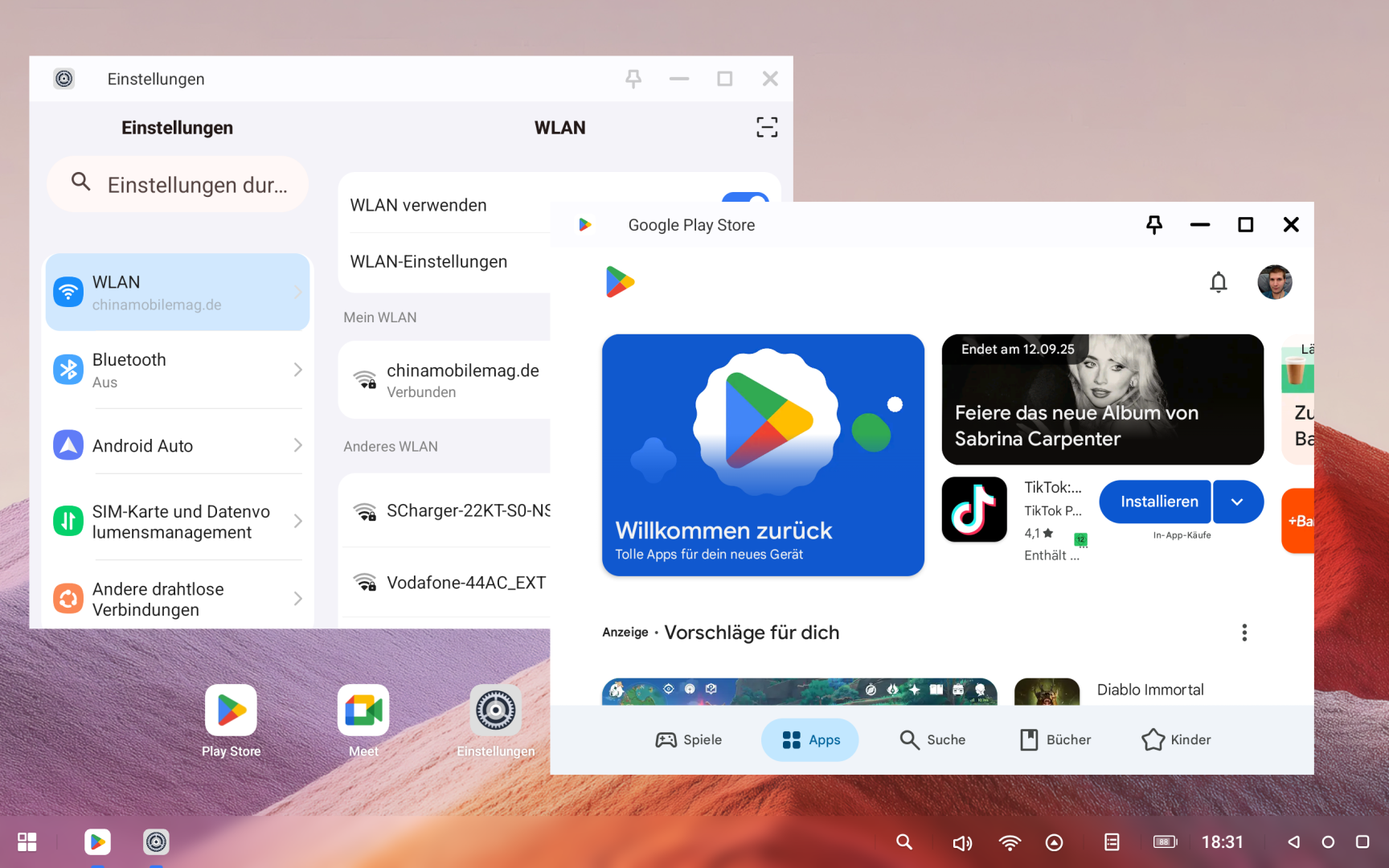Switch to the Kinder tab

(1176, 739)
